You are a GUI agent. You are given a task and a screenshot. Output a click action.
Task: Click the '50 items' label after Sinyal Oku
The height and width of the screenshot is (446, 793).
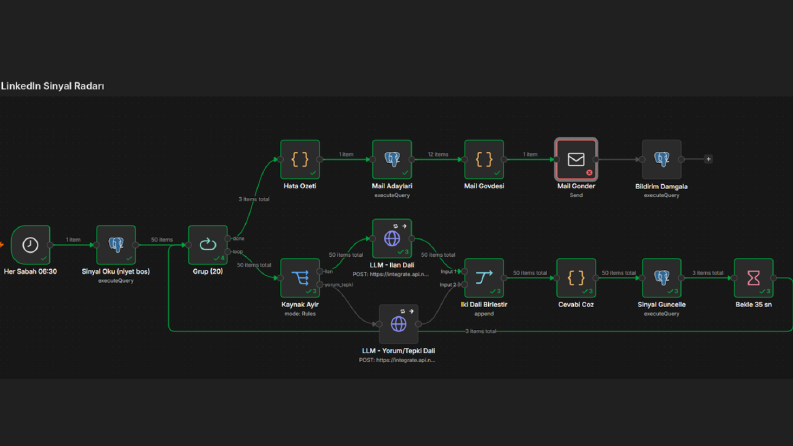click(x=162, y=240)
